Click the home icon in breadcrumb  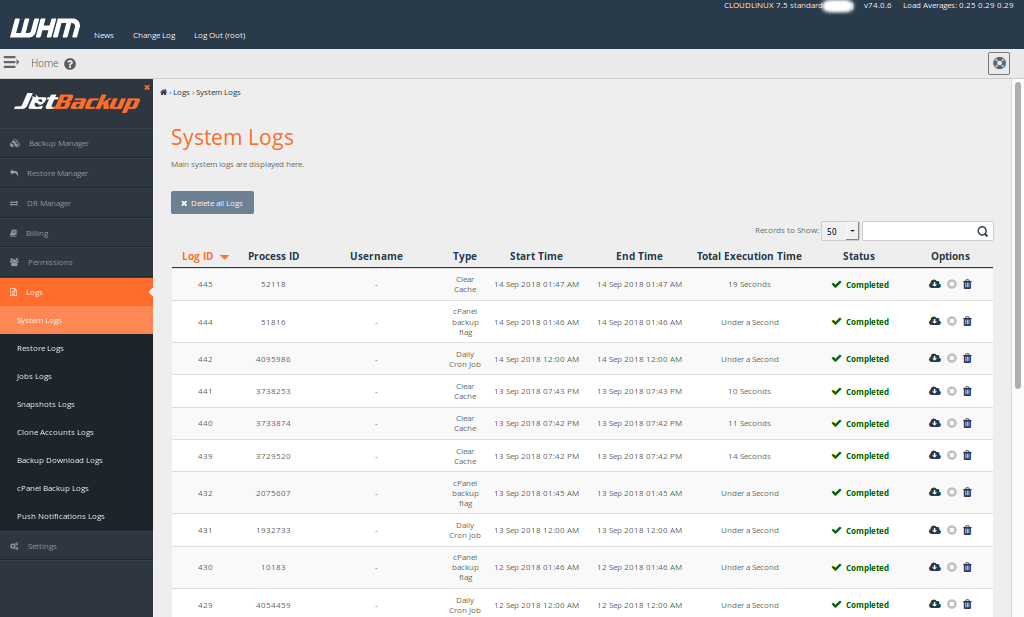tap(163, 92)
